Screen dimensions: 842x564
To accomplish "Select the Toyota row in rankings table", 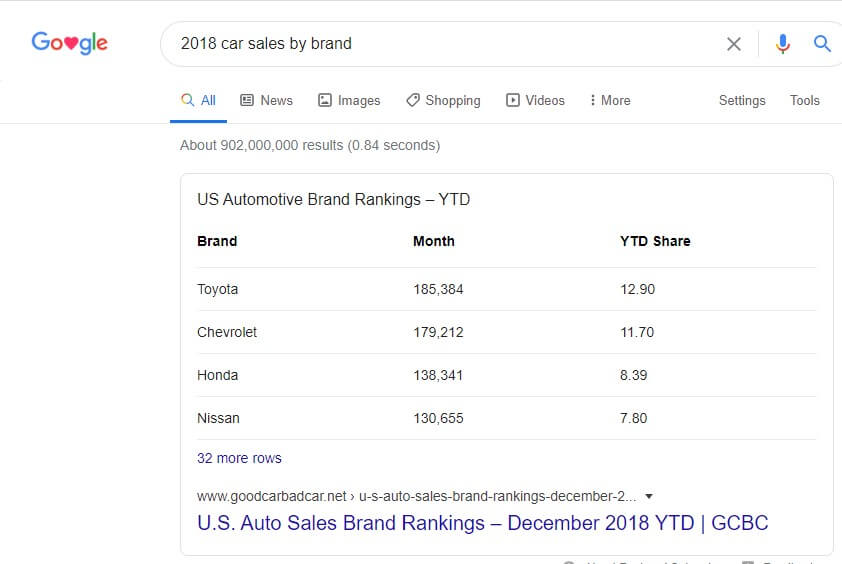I will coord(506,289).
